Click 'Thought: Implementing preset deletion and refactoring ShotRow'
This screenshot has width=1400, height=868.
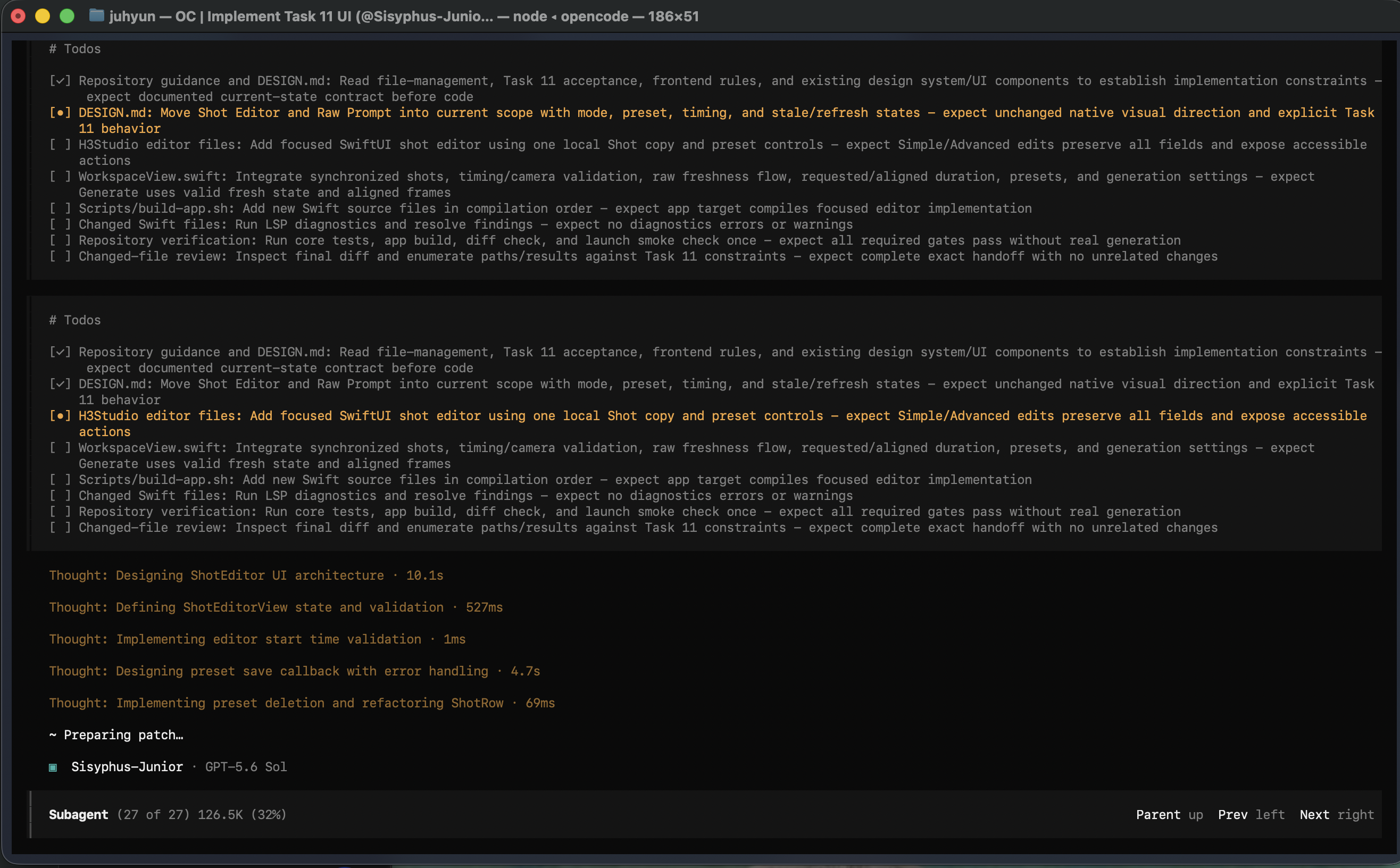302,703
